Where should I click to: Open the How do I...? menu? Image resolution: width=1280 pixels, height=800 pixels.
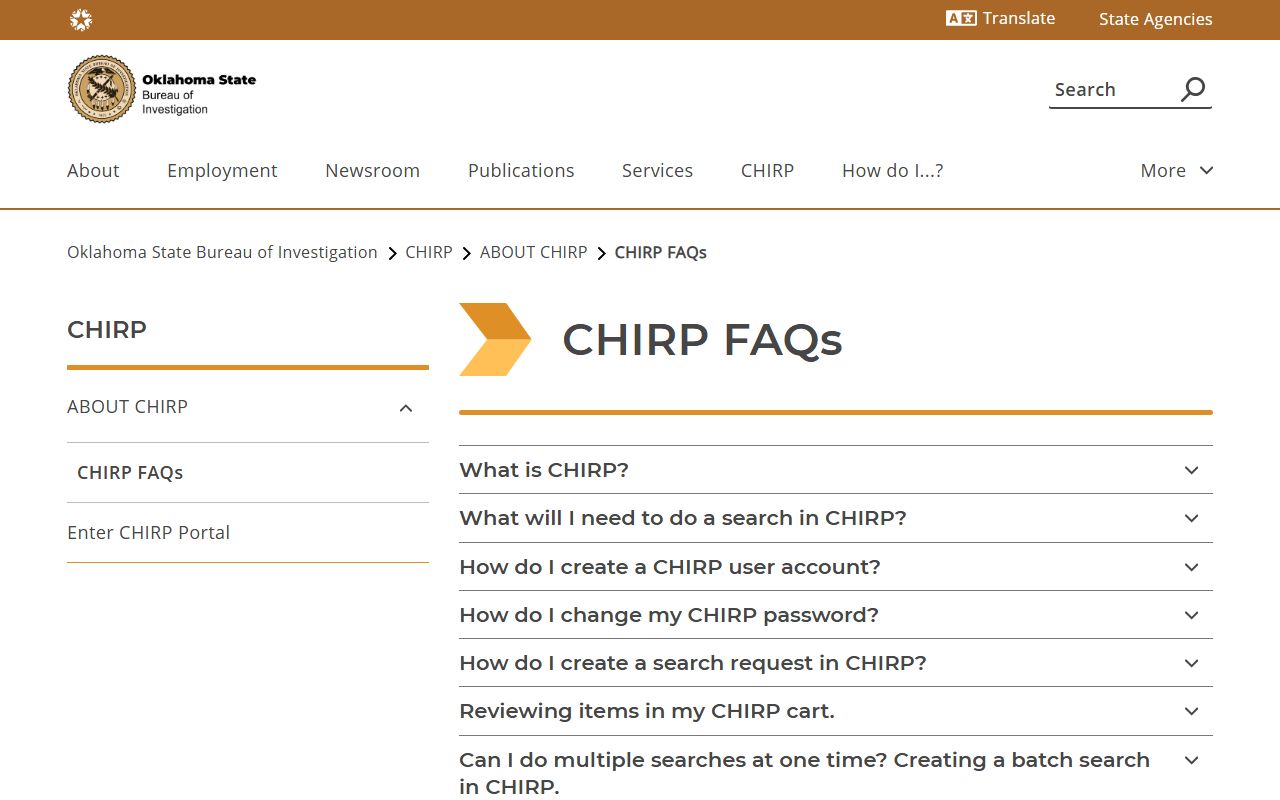893,170
